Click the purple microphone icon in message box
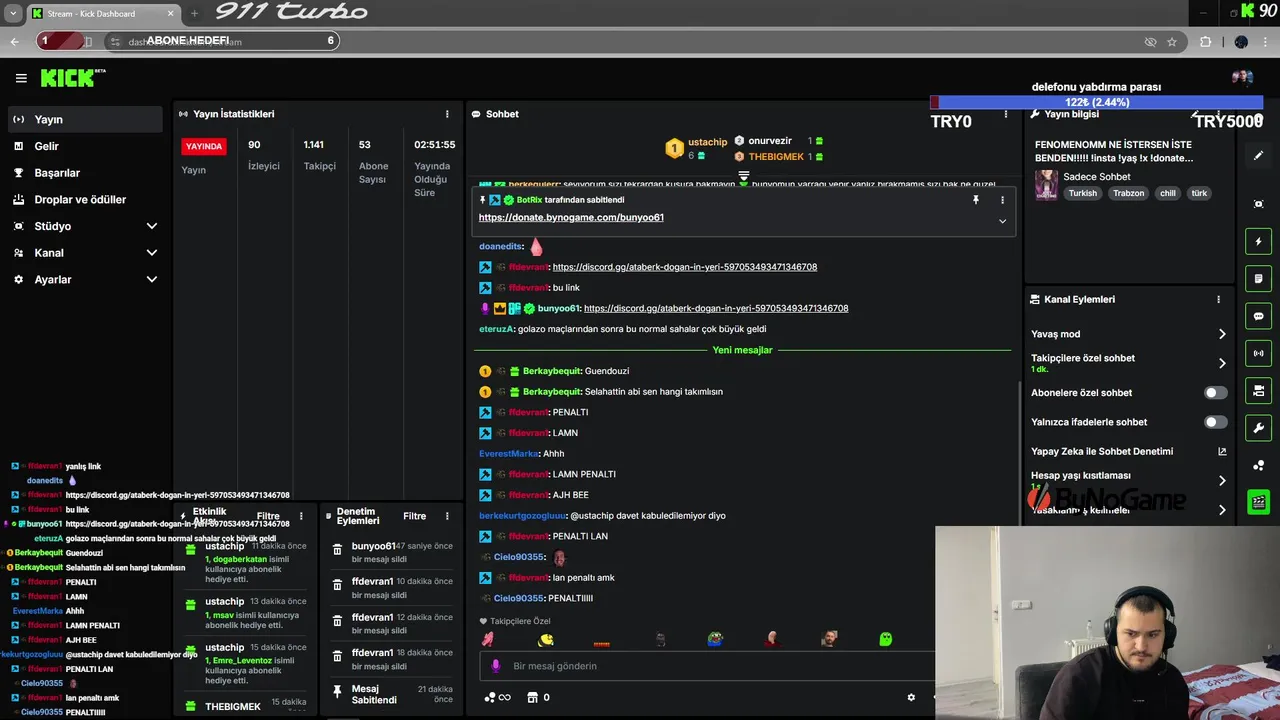 [x=495, y=666]
